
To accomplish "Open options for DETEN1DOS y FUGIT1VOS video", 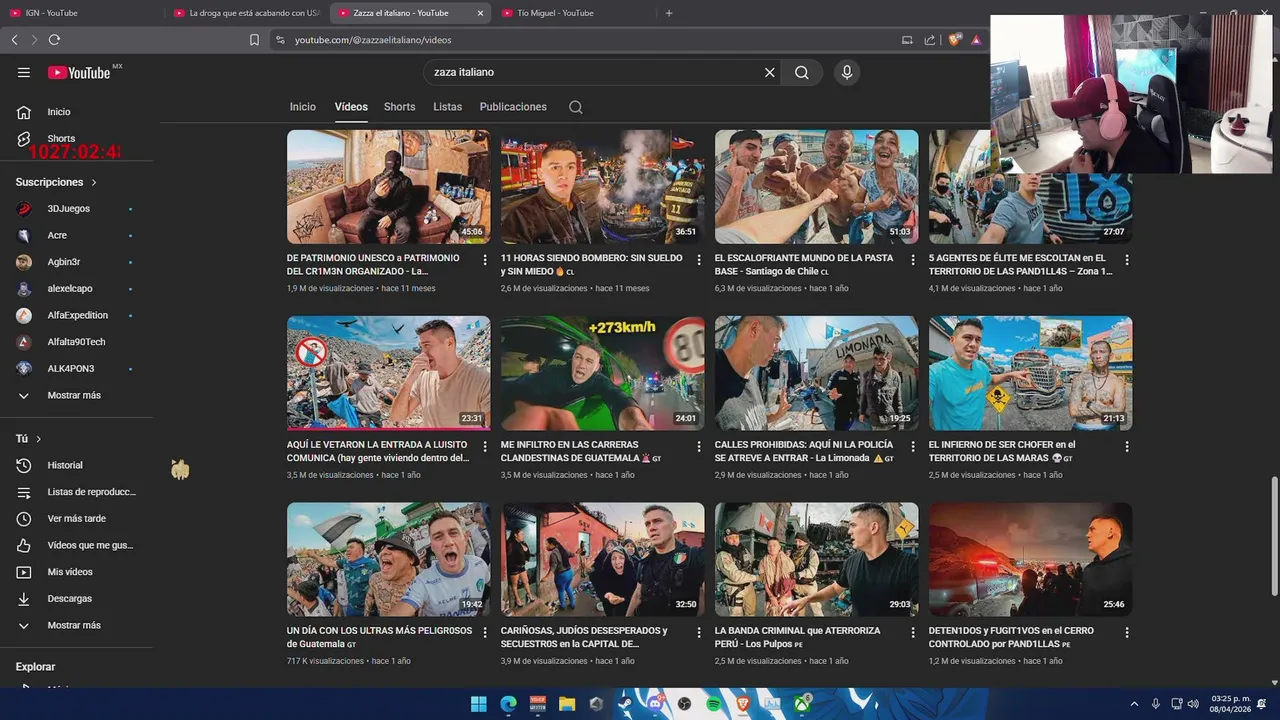I will [x=1127, y=632].
